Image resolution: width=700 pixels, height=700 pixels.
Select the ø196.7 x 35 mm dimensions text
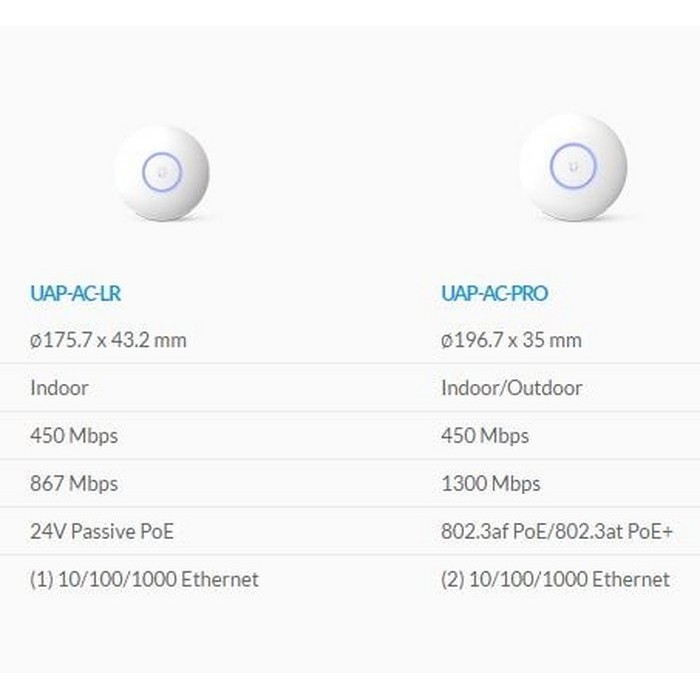511,340
